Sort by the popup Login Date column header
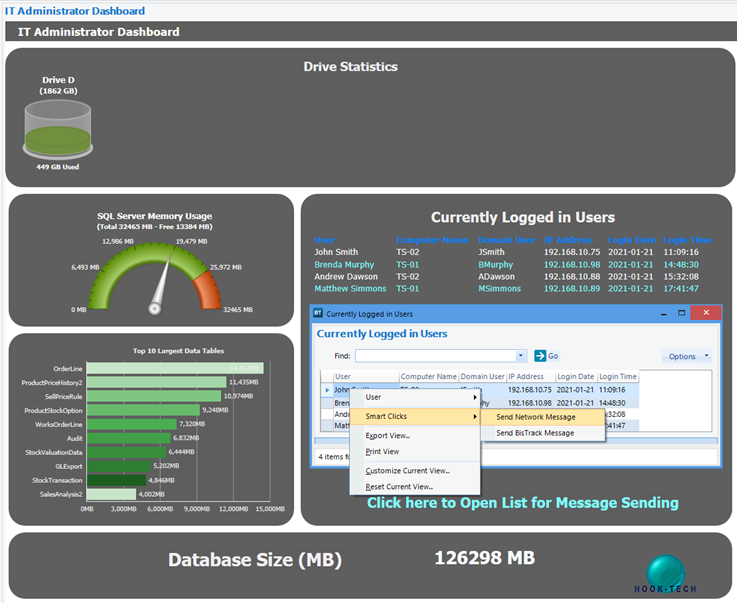737x603 pixels. (576, 376)
